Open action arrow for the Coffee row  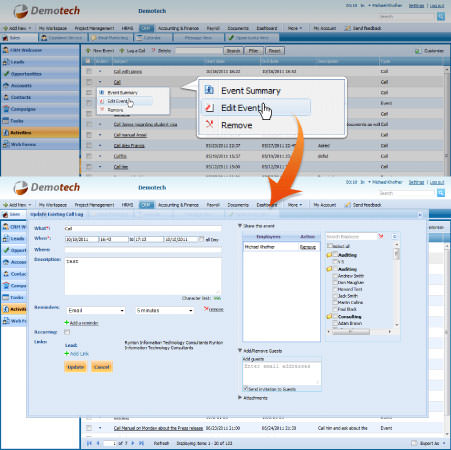100,156
